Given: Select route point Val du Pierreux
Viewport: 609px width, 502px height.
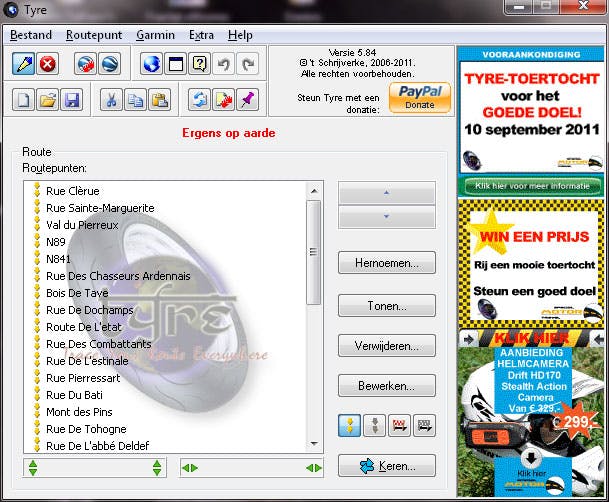Looking at the screenshot, I should point(82,225).
